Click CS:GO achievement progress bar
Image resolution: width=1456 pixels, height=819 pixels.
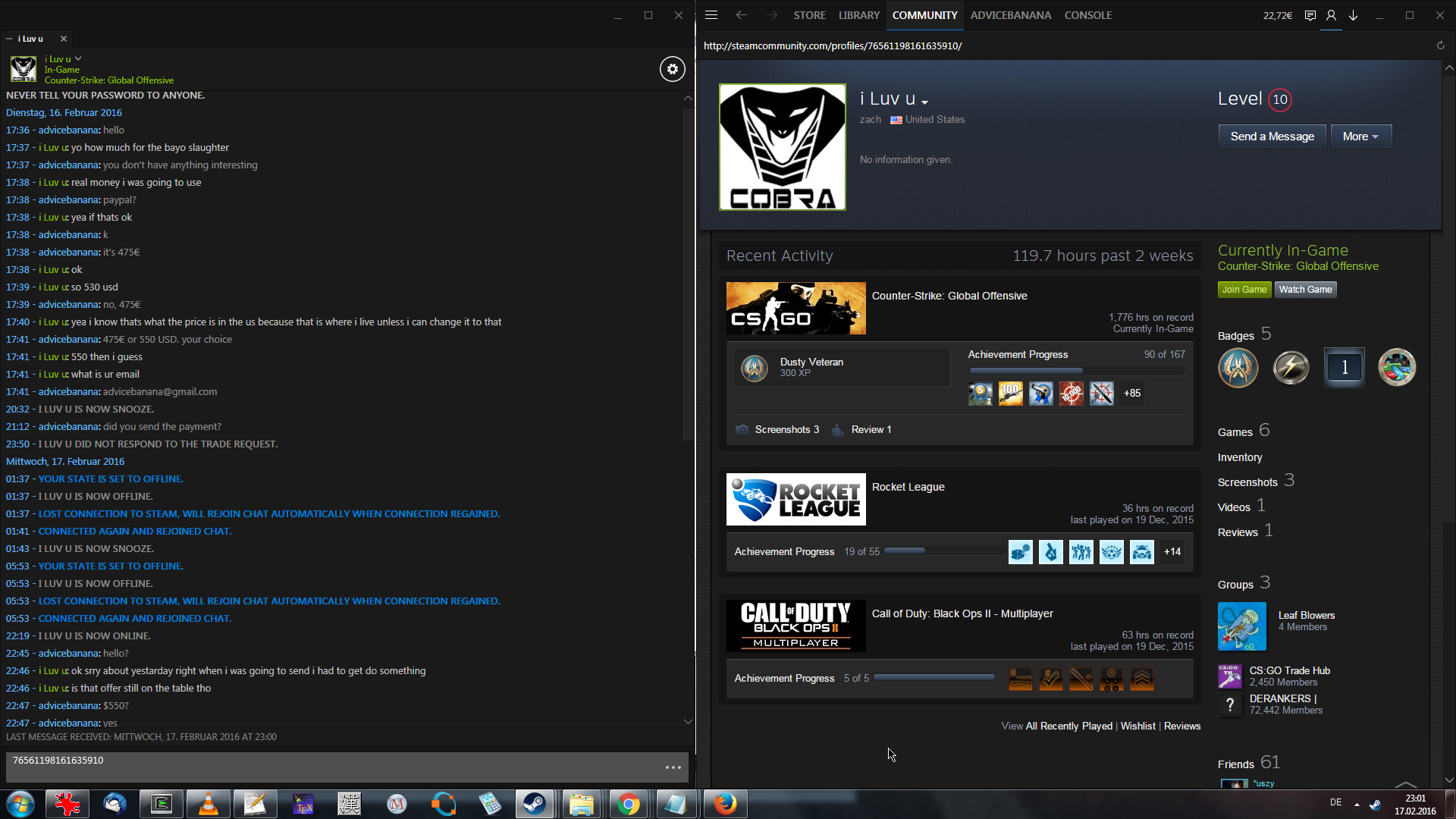pos(1076,371)
